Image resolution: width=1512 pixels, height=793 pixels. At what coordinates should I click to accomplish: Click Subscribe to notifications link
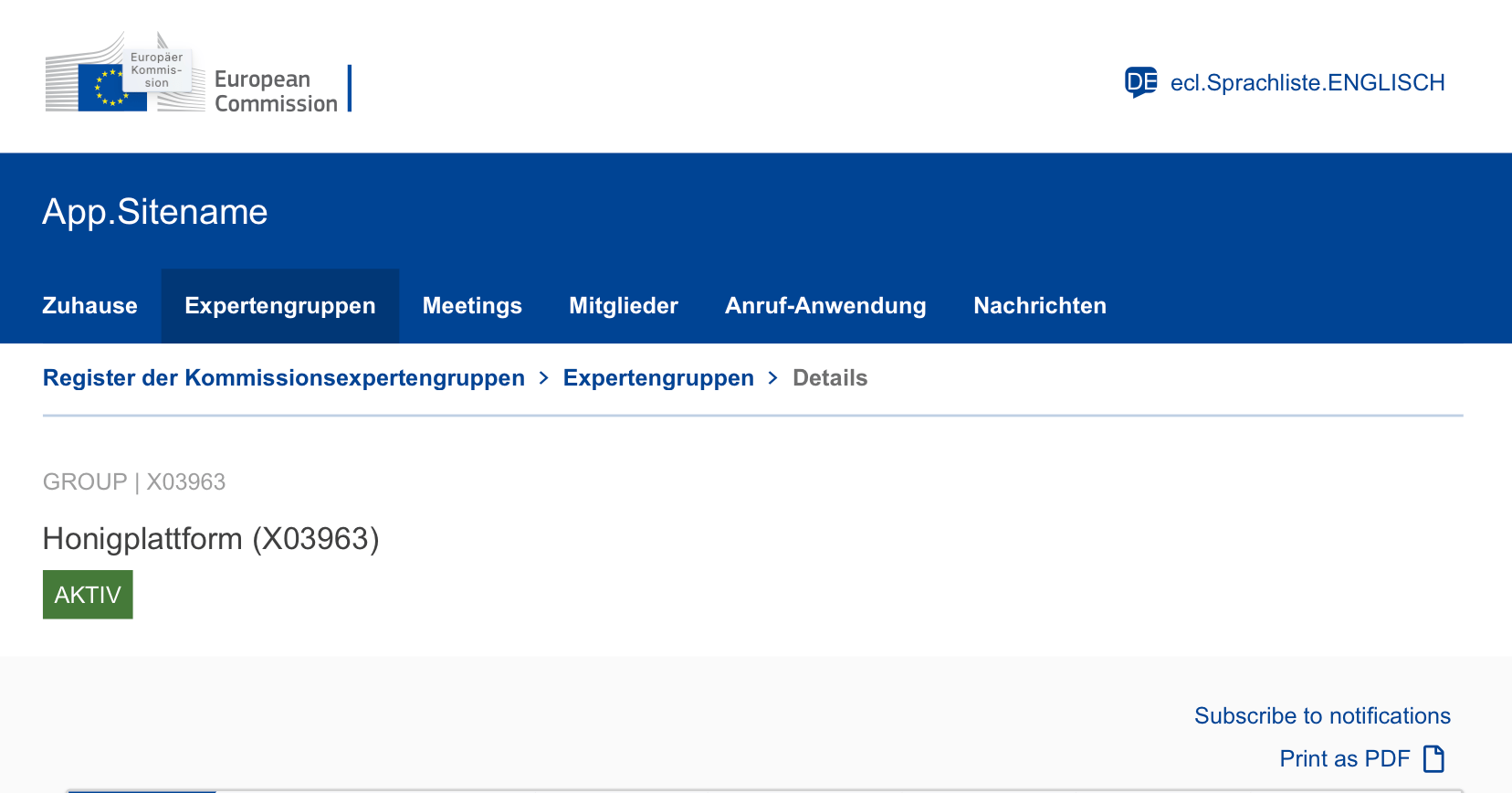tap(1322, 716)
